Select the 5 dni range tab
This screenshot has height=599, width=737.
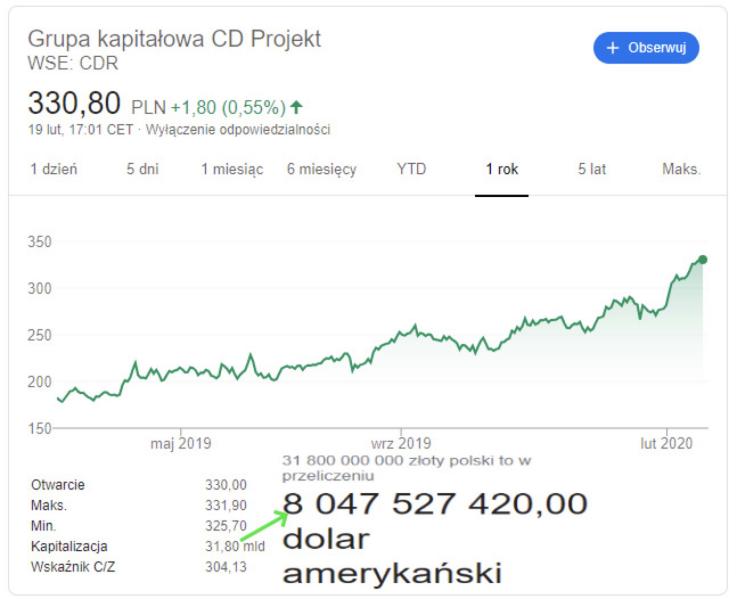(142, 169)
